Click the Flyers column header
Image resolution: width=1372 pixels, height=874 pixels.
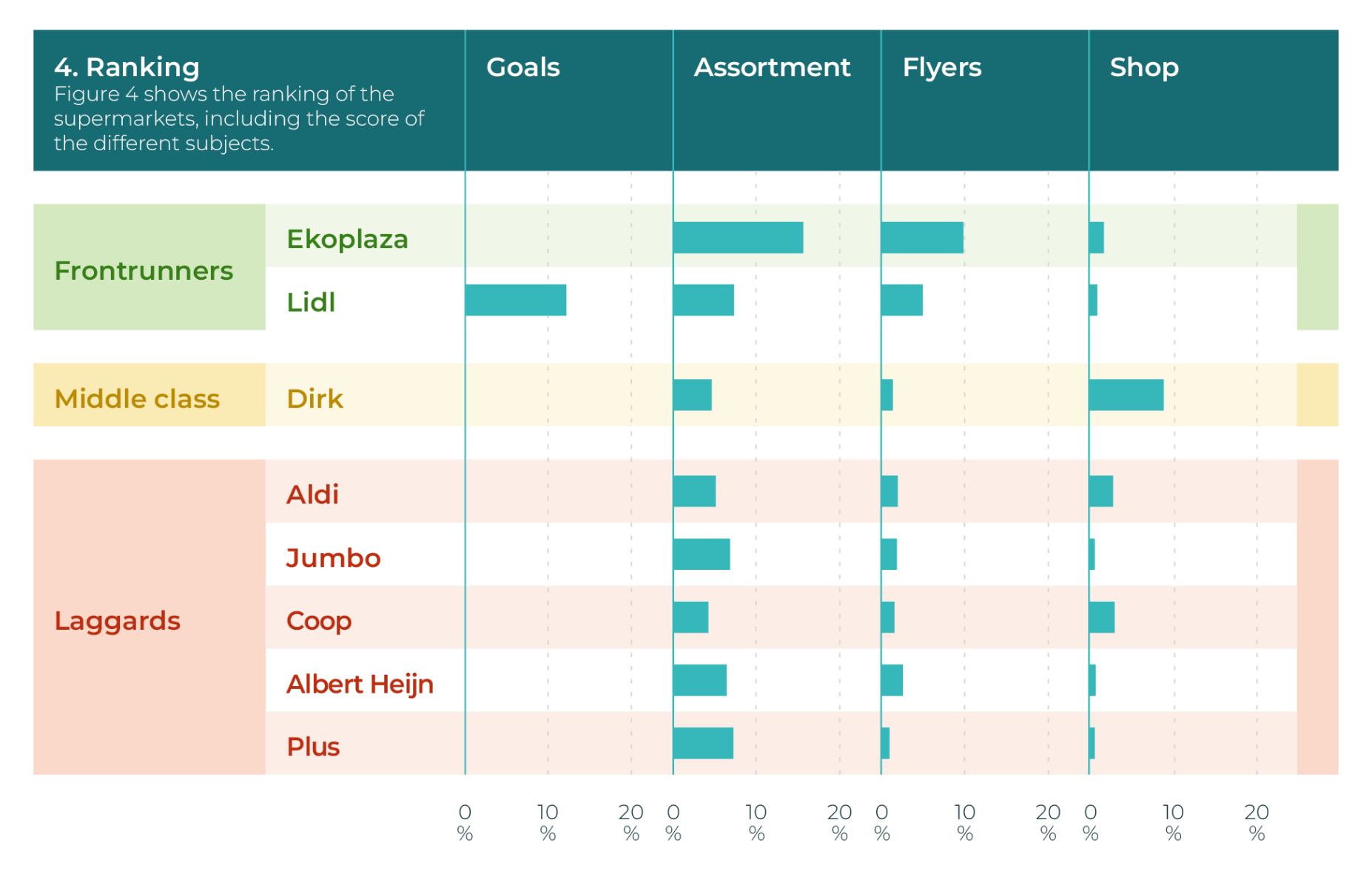(941, 67)
